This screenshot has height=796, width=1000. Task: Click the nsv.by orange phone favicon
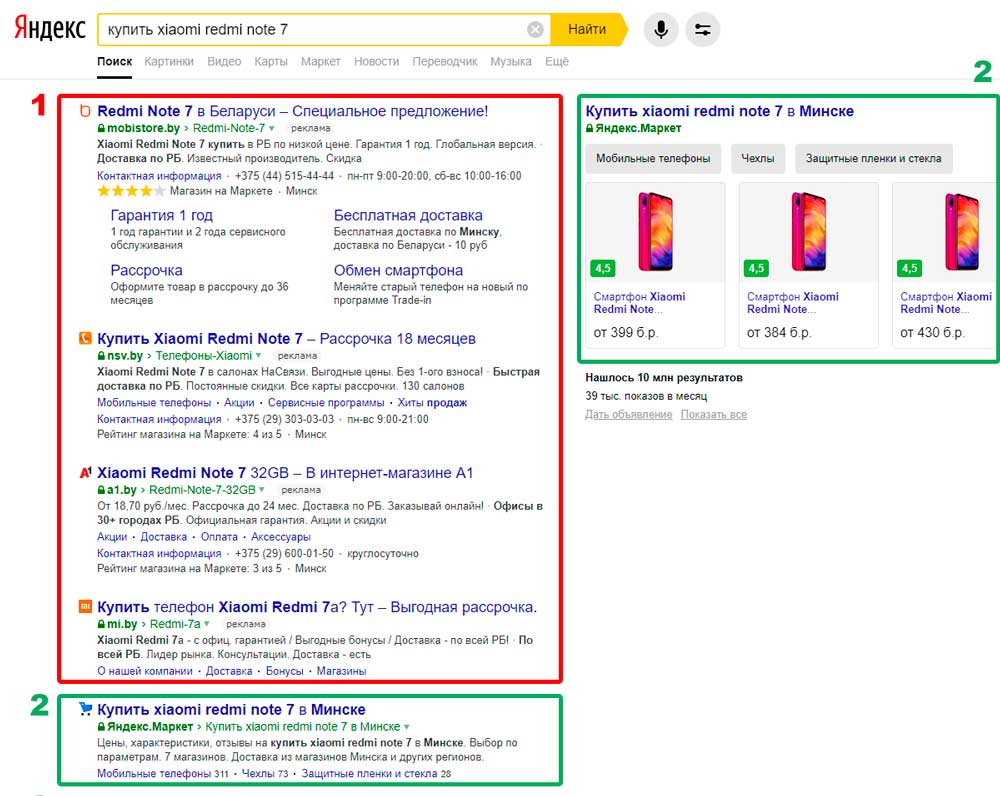tap(85, 339)
